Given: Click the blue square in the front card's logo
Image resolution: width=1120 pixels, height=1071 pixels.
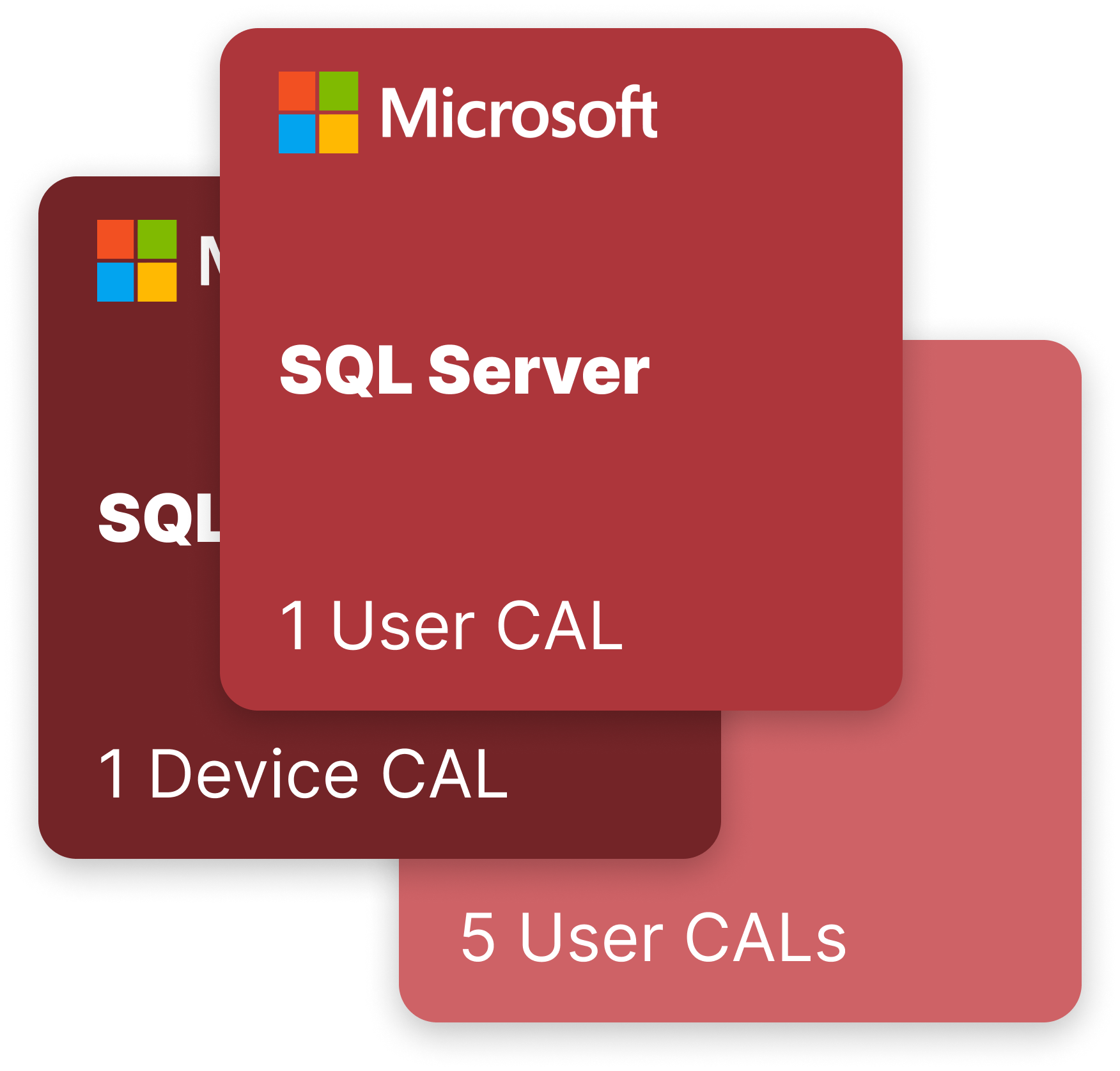Looking at the screenshot, I should (297, 134).
